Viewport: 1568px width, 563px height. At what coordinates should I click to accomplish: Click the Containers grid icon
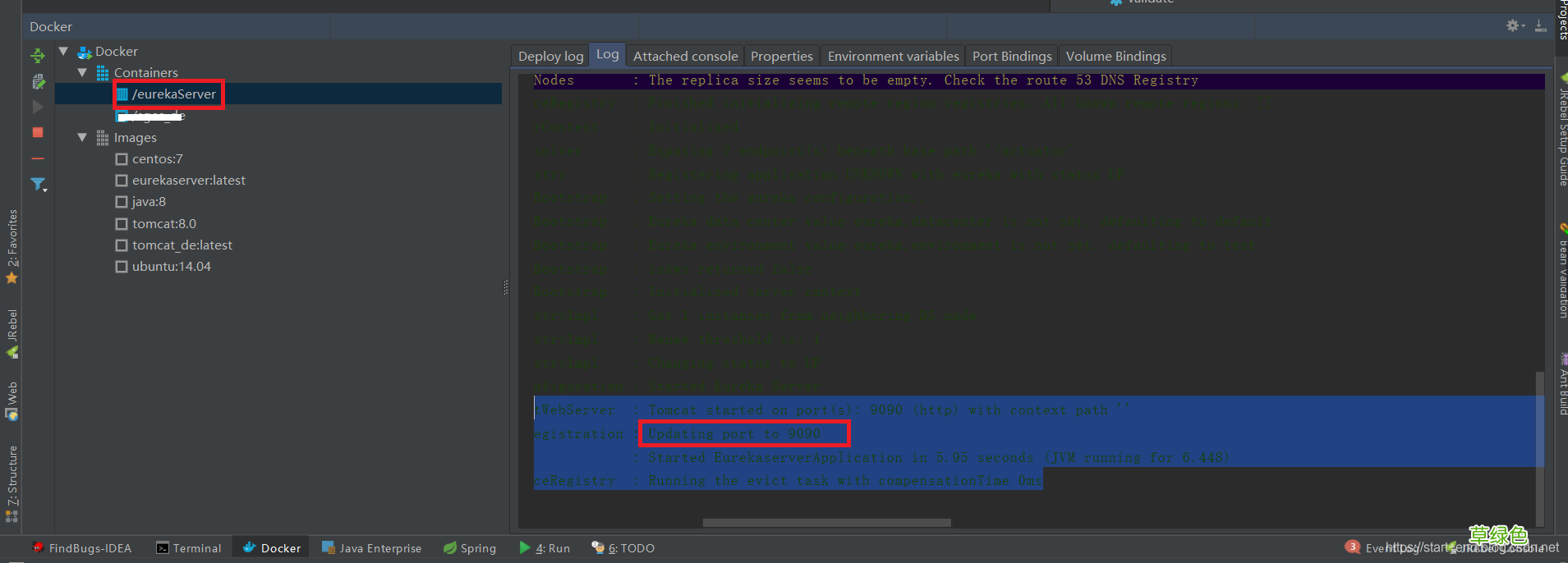click(x=103, y=73)
